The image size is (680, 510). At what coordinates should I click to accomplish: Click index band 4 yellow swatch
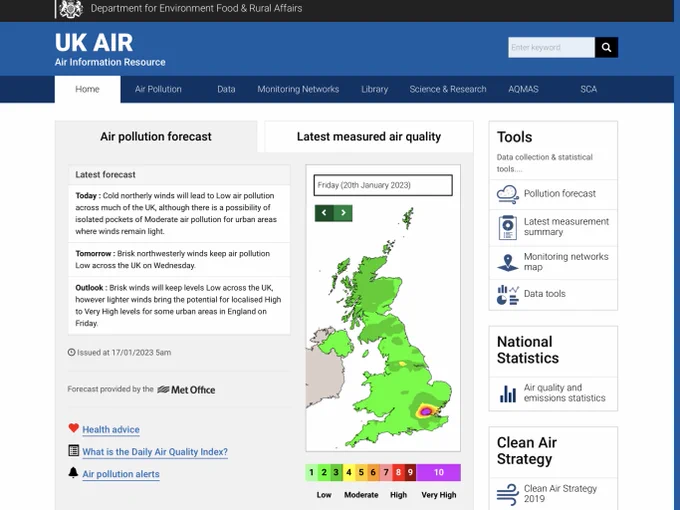(349, 472)
